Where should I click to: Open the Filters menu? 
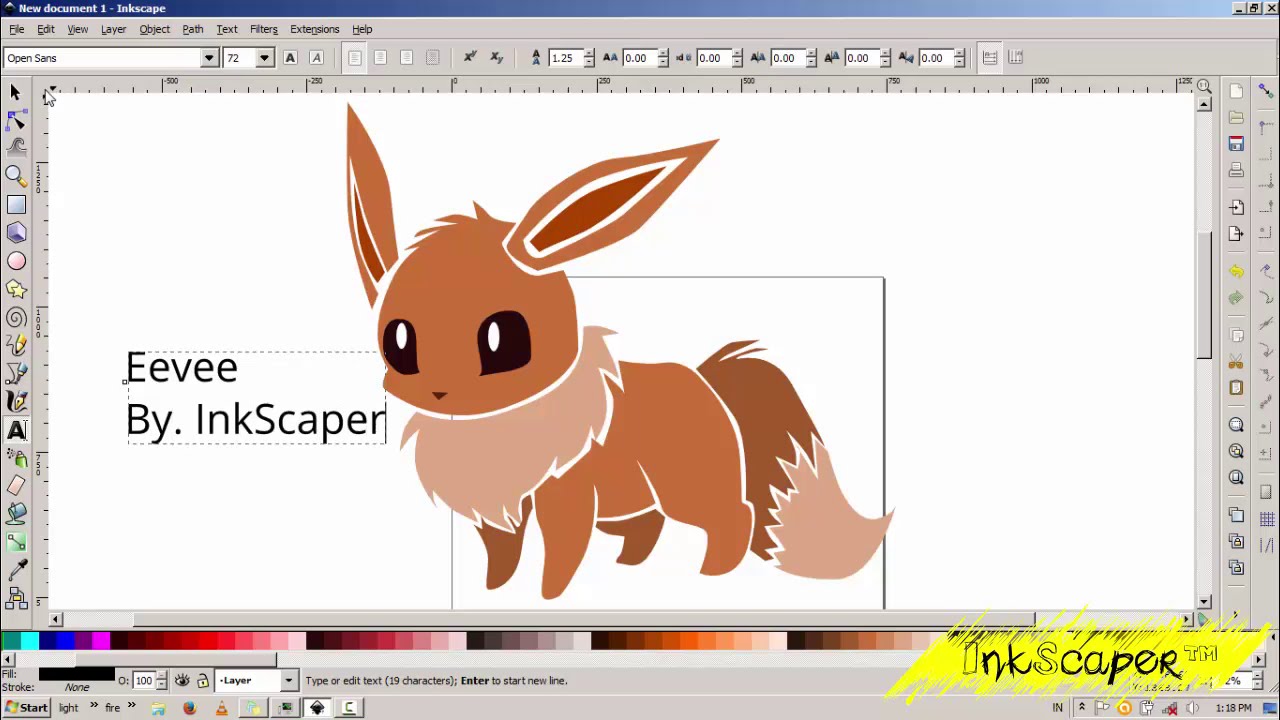[263, 29]
